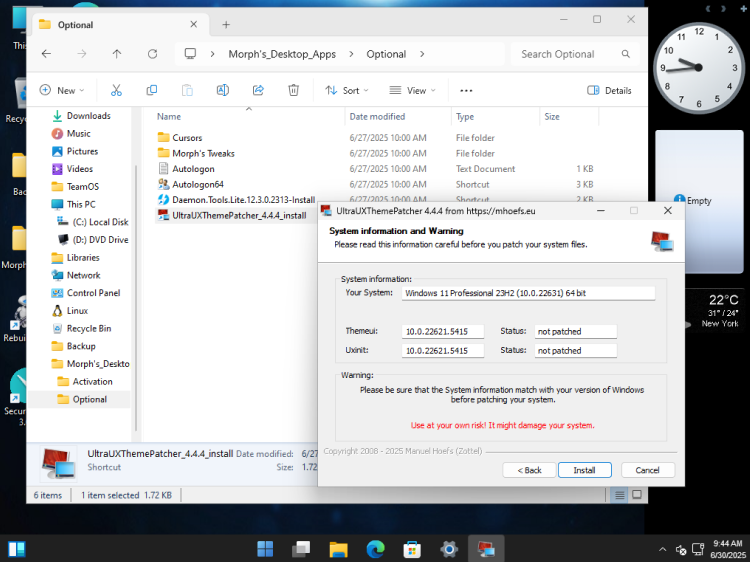Open the View dropdown menu
Image resolution: width=750 pixels, height=562 pixels.
pyautogui.click(x=412, y=90)
